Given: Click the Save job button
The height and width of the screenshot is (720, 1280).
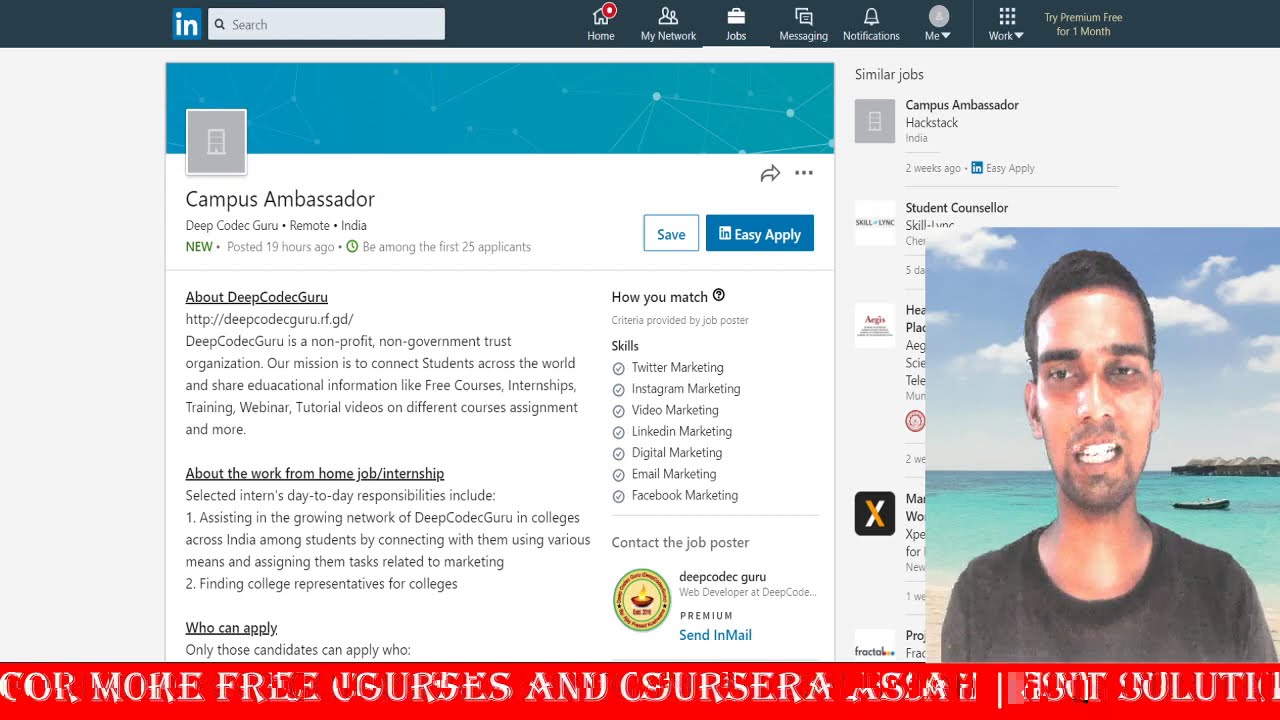Looking at the screenshot, I should pos(671,233).
